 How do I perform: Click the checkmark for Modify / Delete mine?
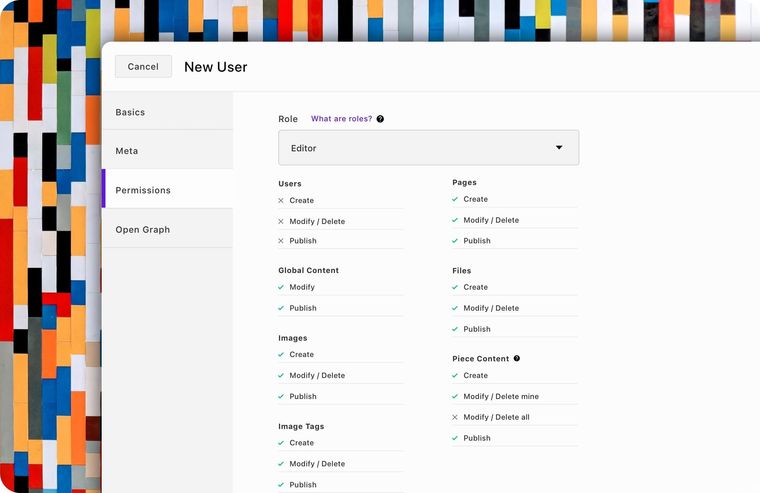[455, 396]
